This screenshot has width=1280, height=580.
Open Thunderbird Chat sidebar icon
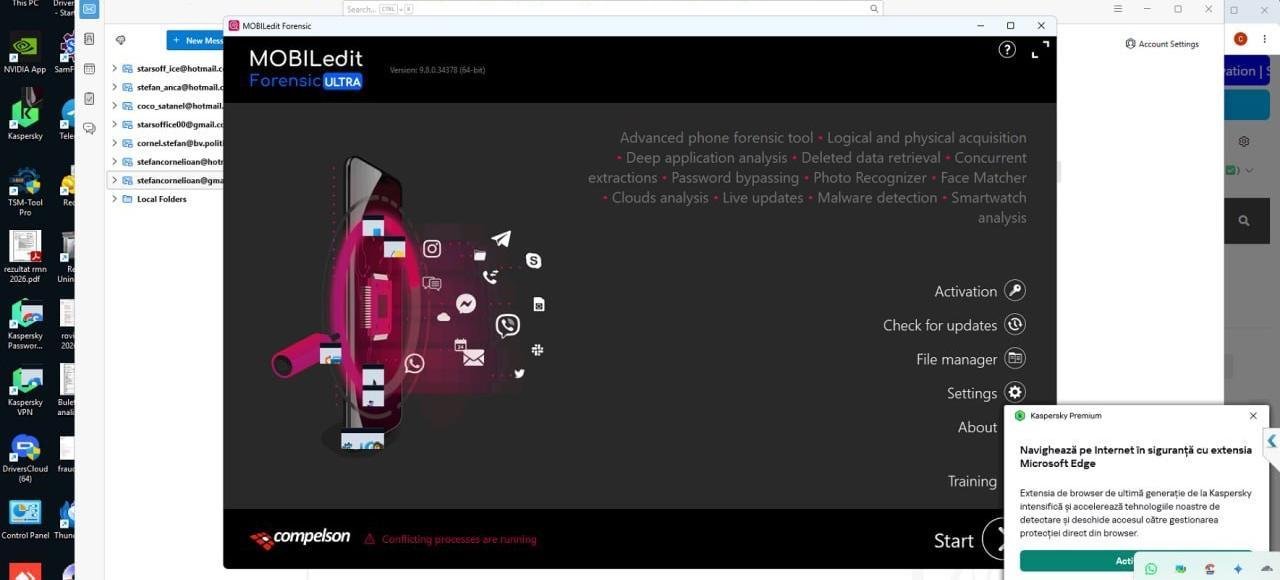pyautogui.click(x=89, y=128)
